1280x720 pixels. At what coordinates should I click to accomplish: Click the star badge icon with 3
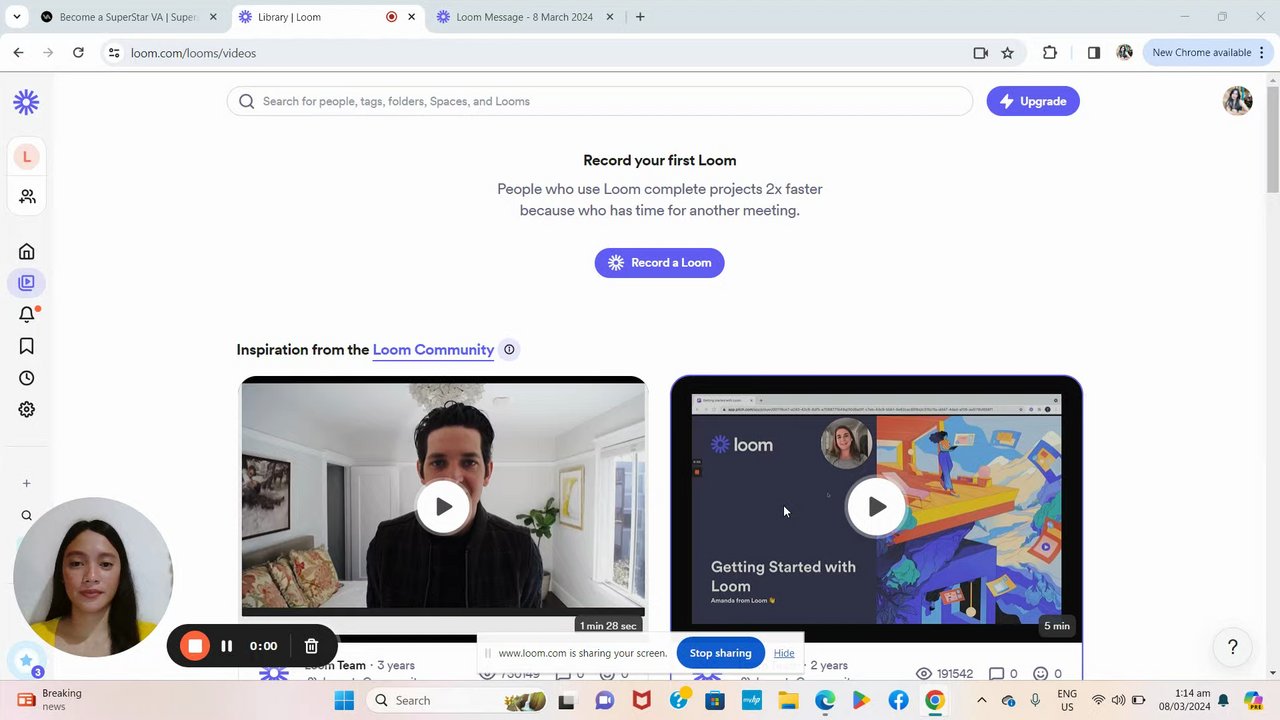coord(26,661)
